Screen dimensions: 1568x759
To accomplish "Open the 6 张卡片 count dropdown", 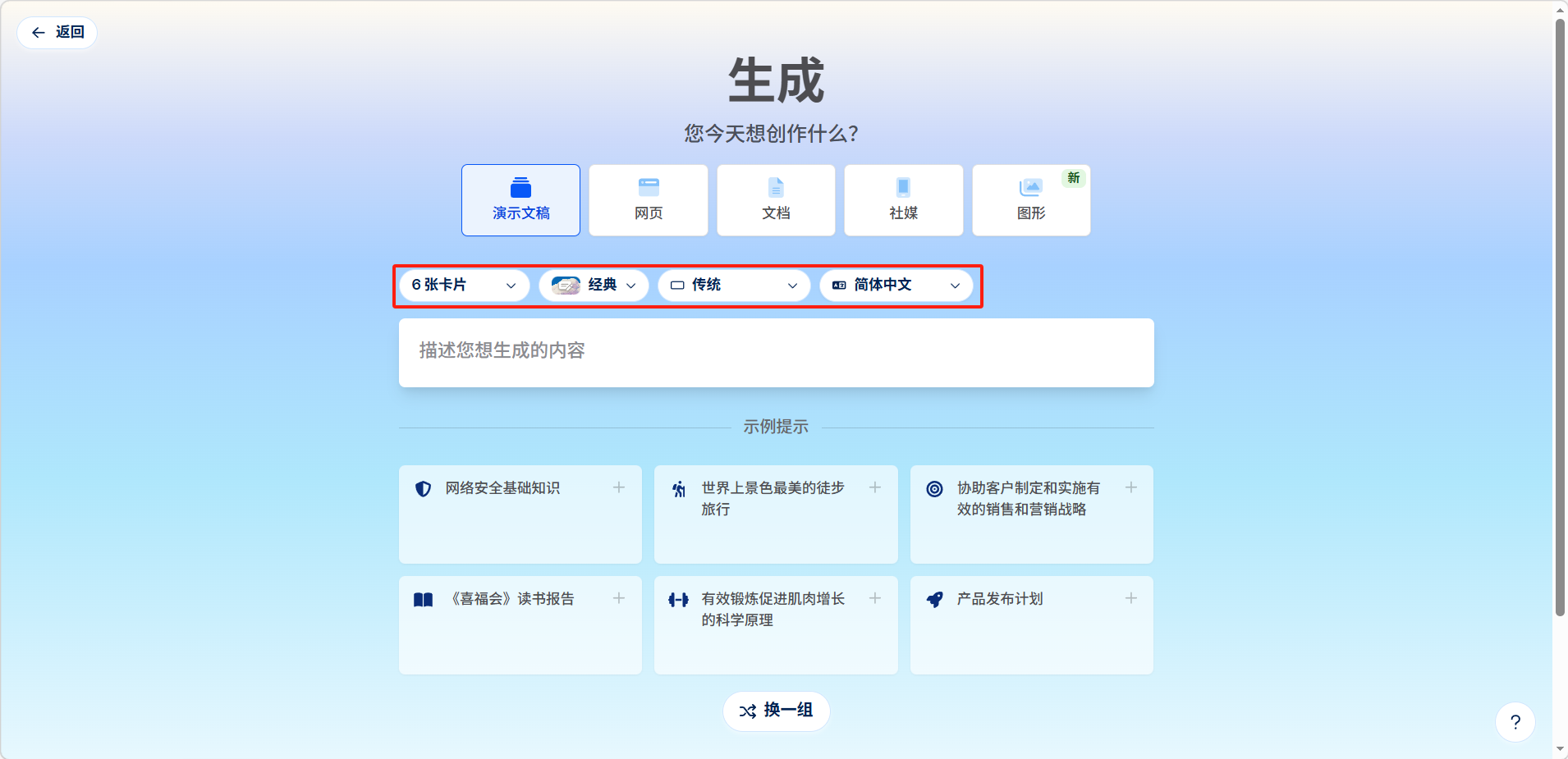I will (464, 285).
